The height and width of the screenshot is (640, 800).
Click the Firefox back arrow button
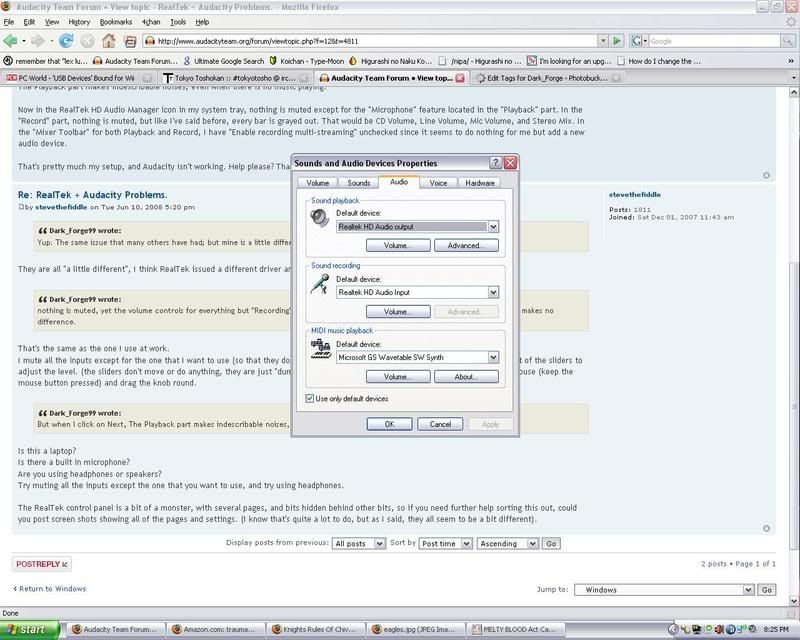[14, 41]
